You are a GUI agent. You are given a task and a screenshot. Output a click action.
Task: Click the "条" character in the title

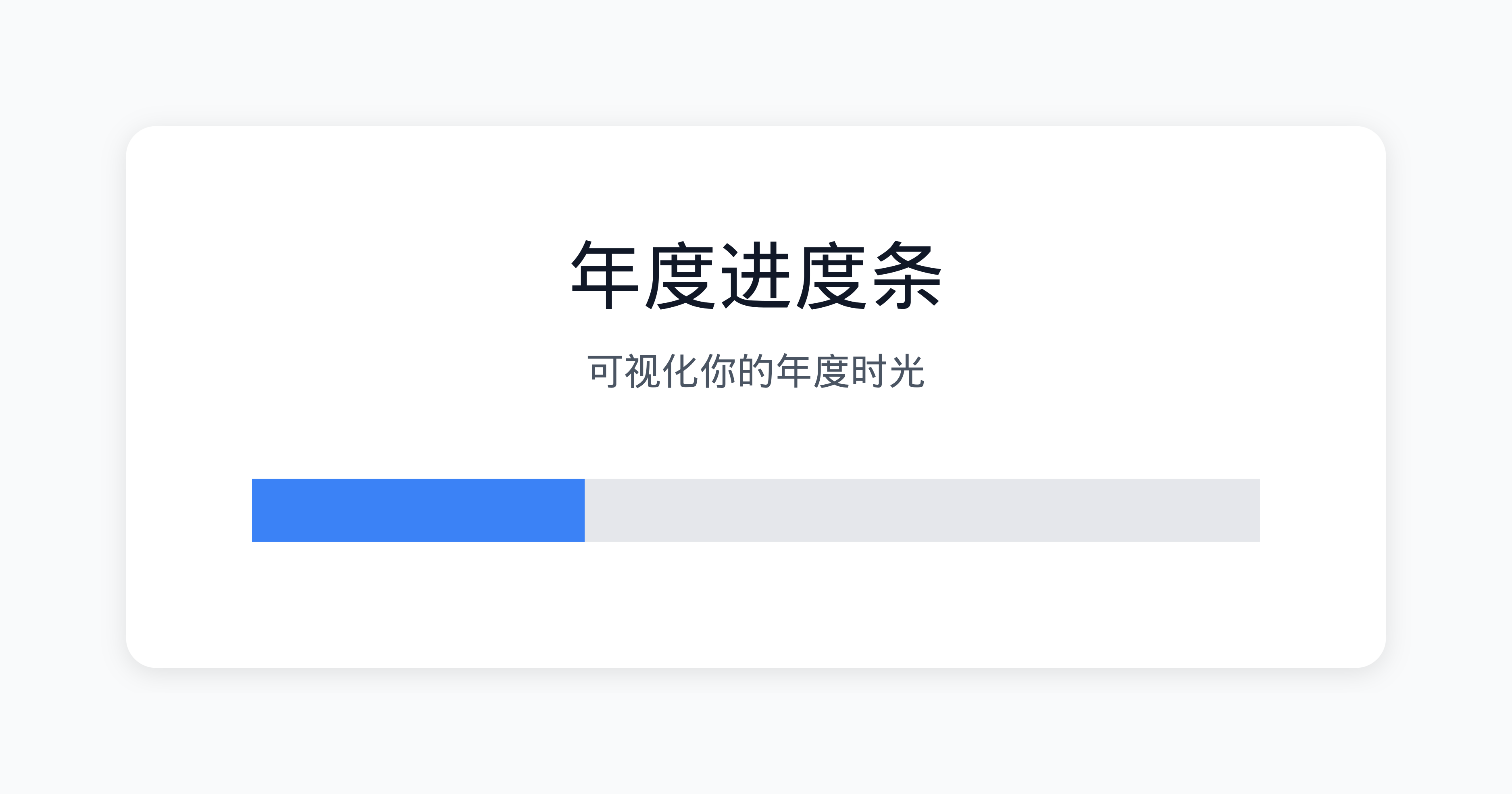coord(907,275)
